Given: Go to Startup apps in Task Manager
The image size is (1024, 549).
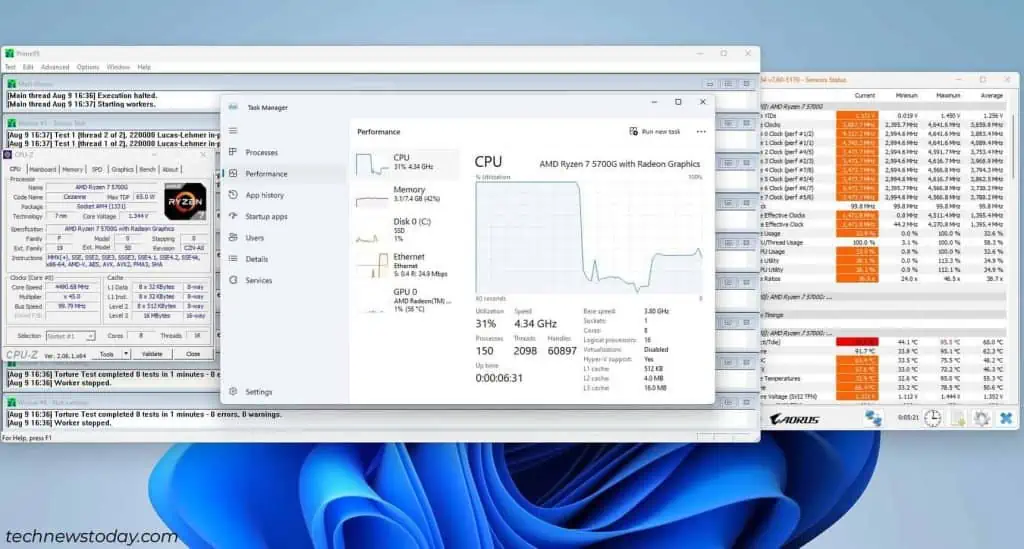Looking at the screenshot, I should (x=266, y=216).
